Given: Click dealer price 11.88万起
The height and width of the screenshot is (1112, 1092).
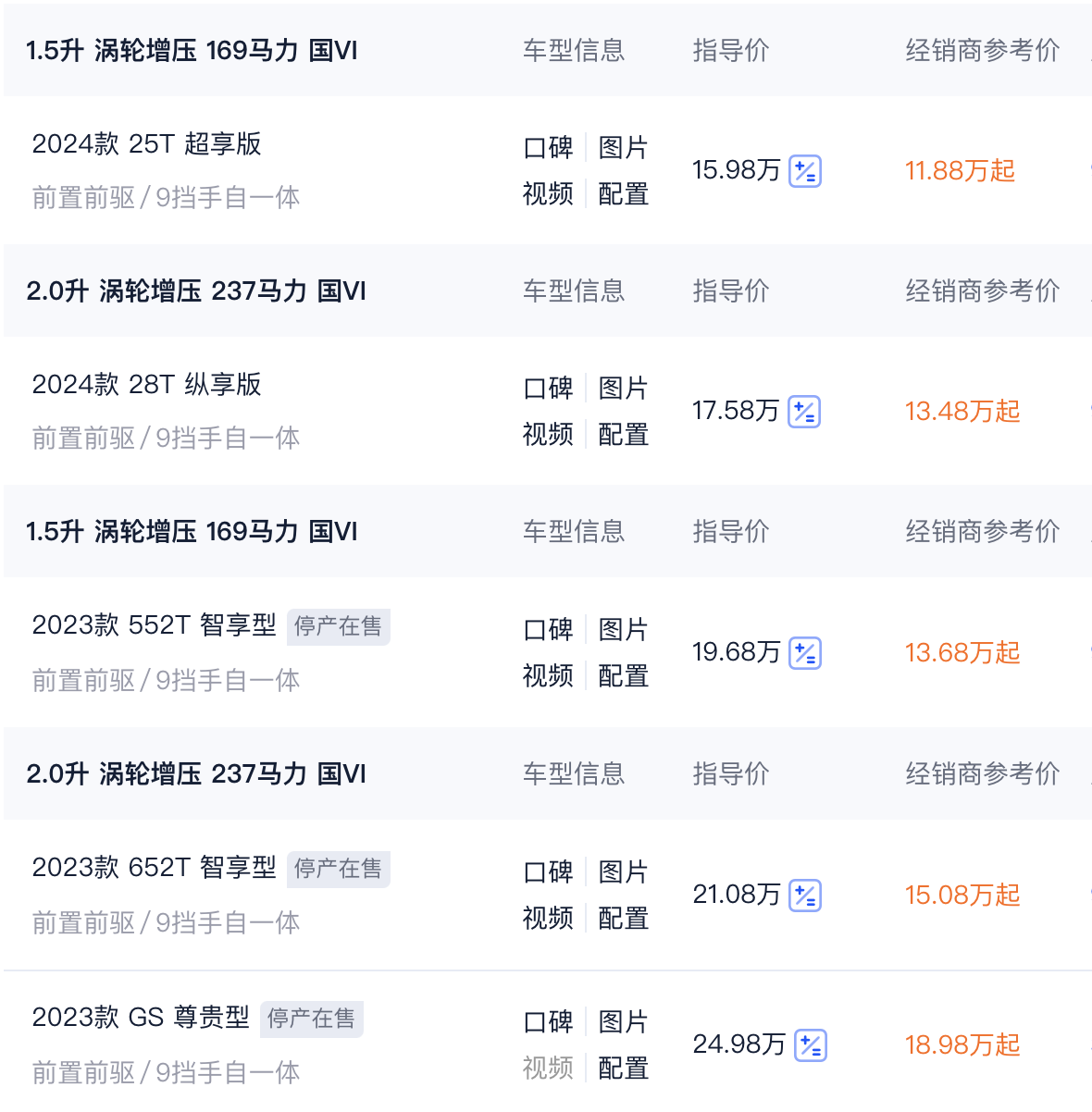Looking at the screenshot, I should (x=960, y=171).
